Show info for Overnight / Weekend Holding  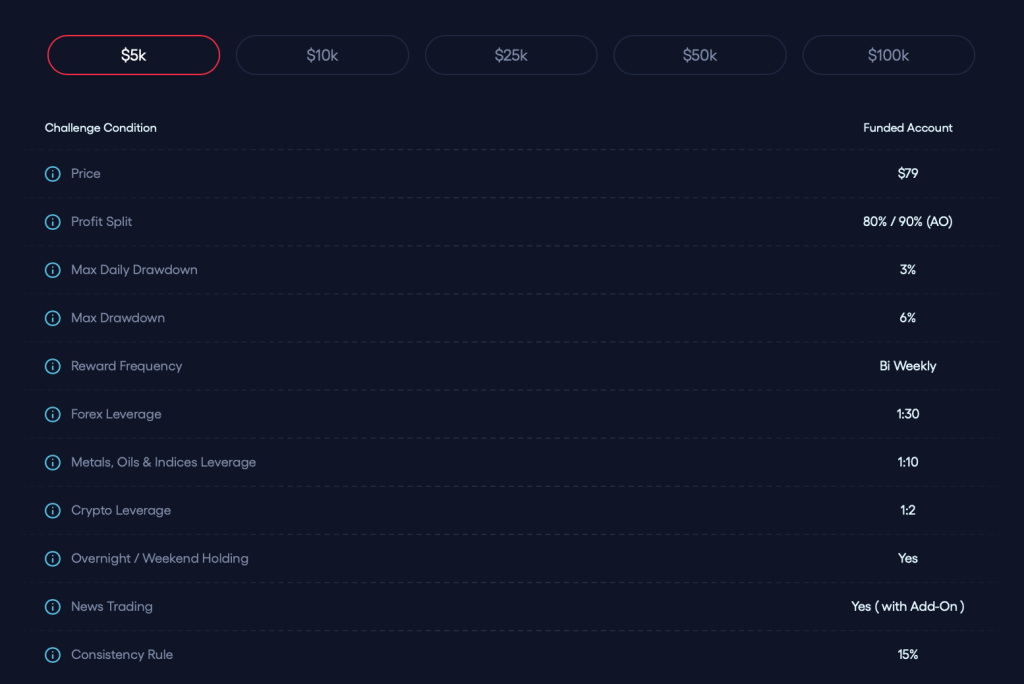point(53,558)
